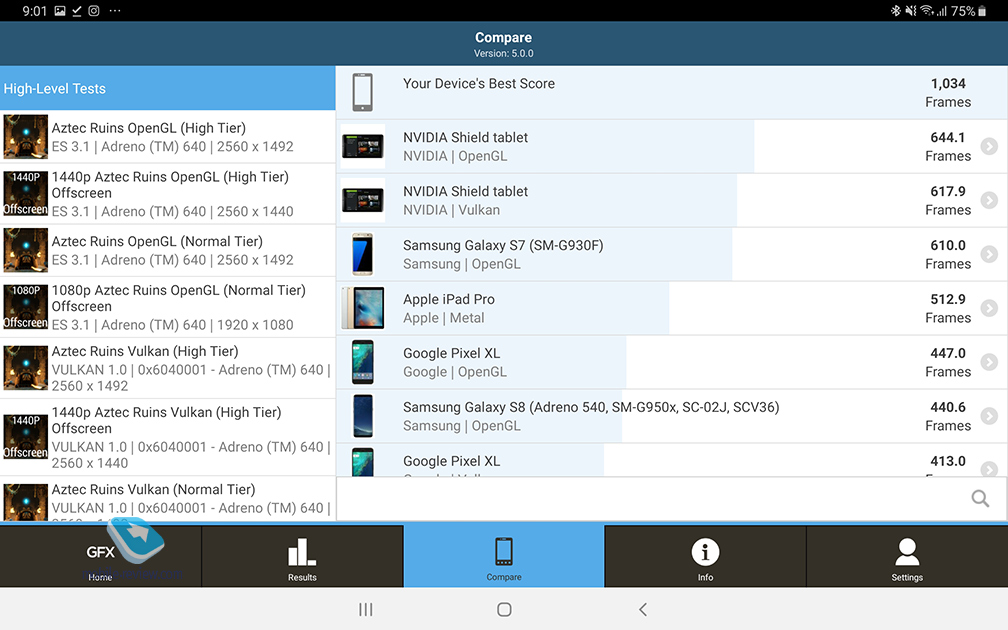1008x630 pixels.
Task: Expand NVIDIA Shield tablet Vulkan details arrow
Action: (x=989, y=201)
